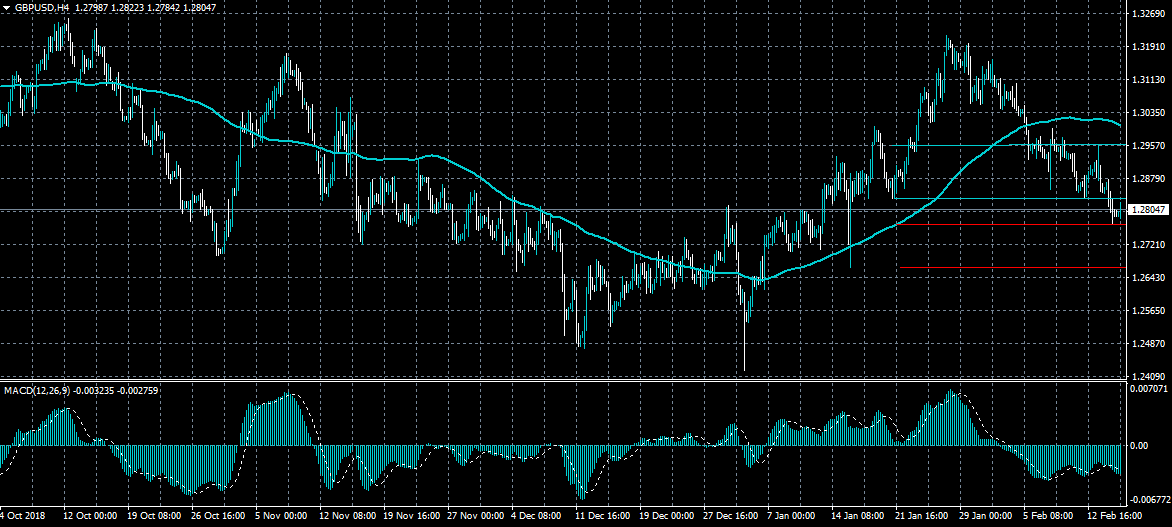Click the MACD 0.00 zero level label

(x=1138, y=446)
